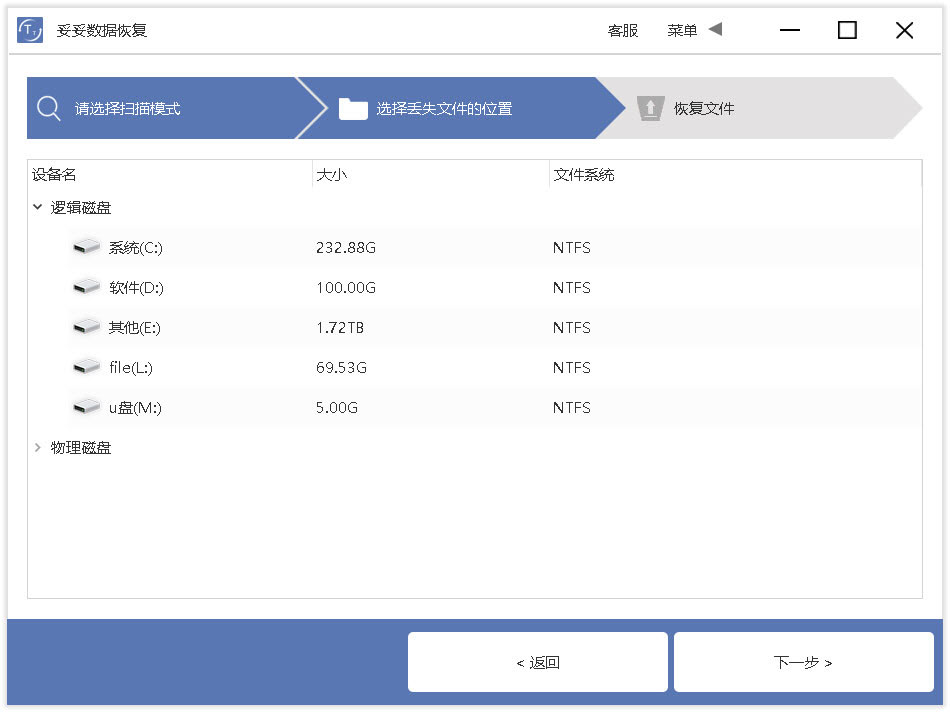Image resolution: width=950 pixels, height=712 pixels.
Task: Click the drive icon for u盘(M:)
Action: coord(86,407)
